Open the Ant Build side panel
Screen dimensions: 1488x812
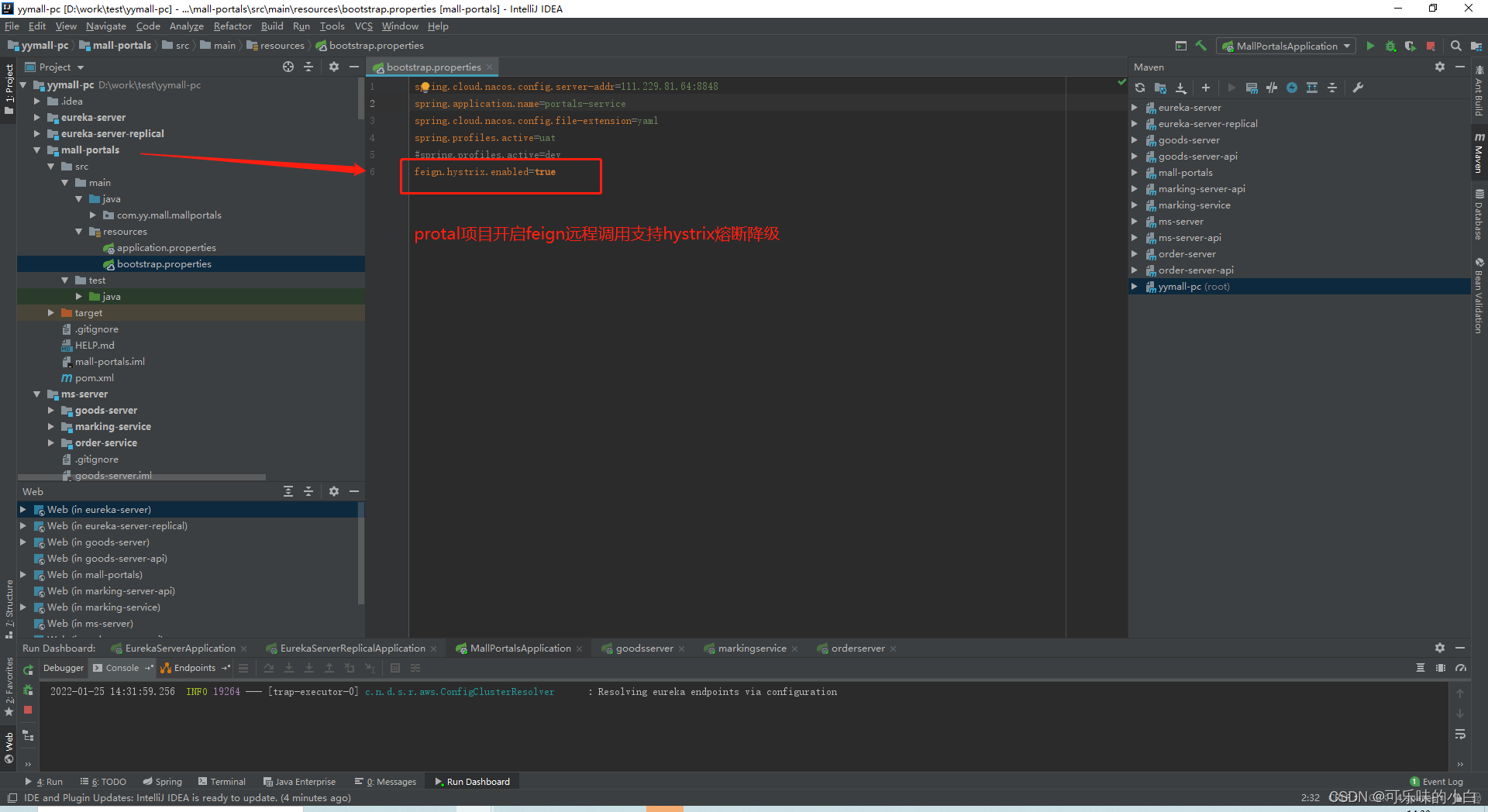1479,91
